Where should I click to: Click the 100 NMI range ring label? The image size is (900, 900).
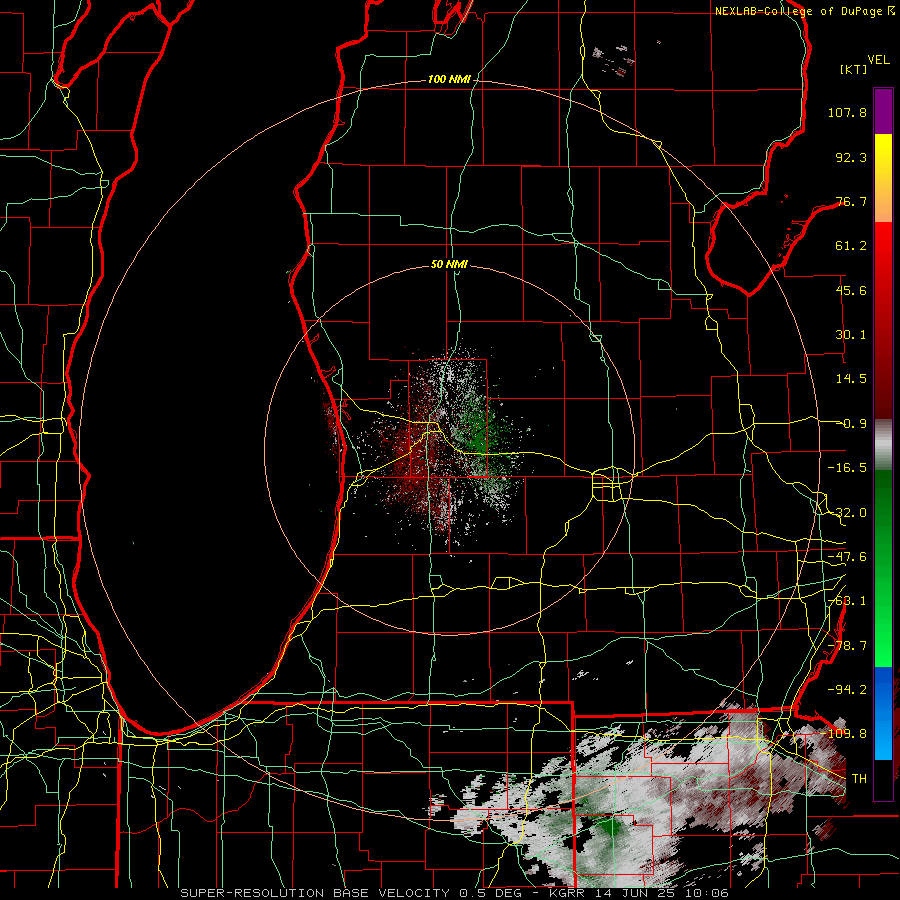449,79
